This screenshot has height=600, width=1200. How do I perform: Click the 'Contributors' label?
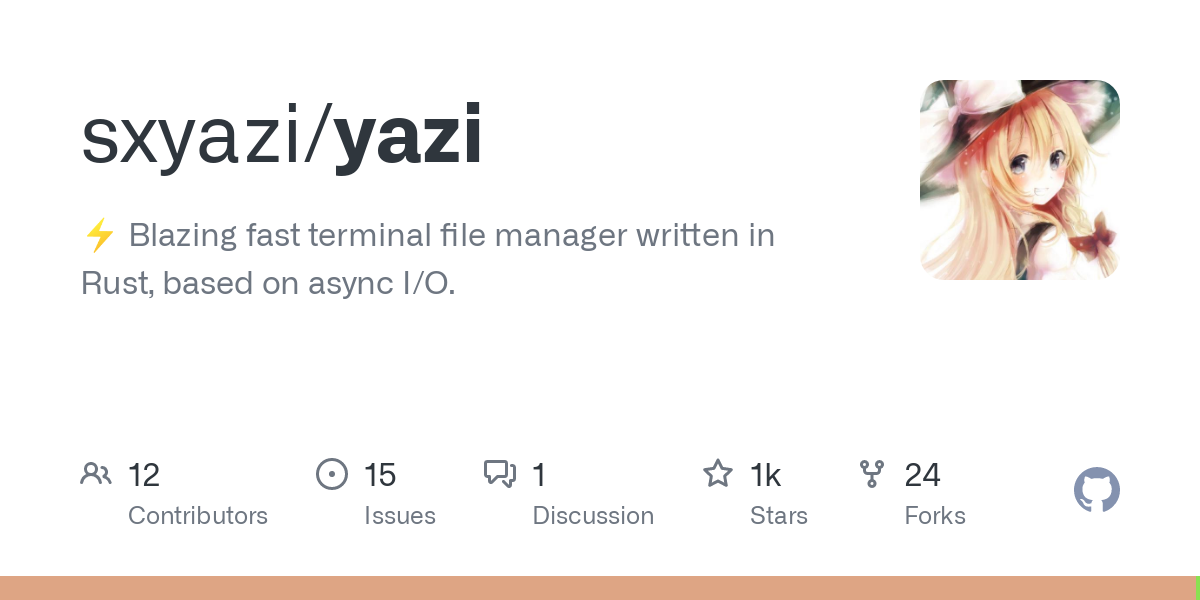click(x=198, y=516)
